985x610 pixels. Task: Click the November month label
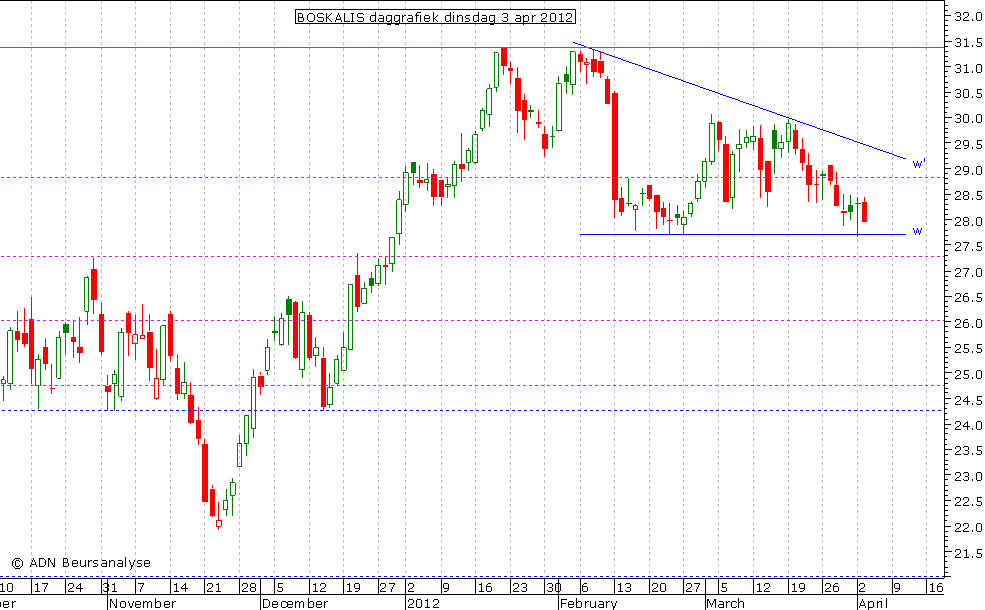click(143, 603)
